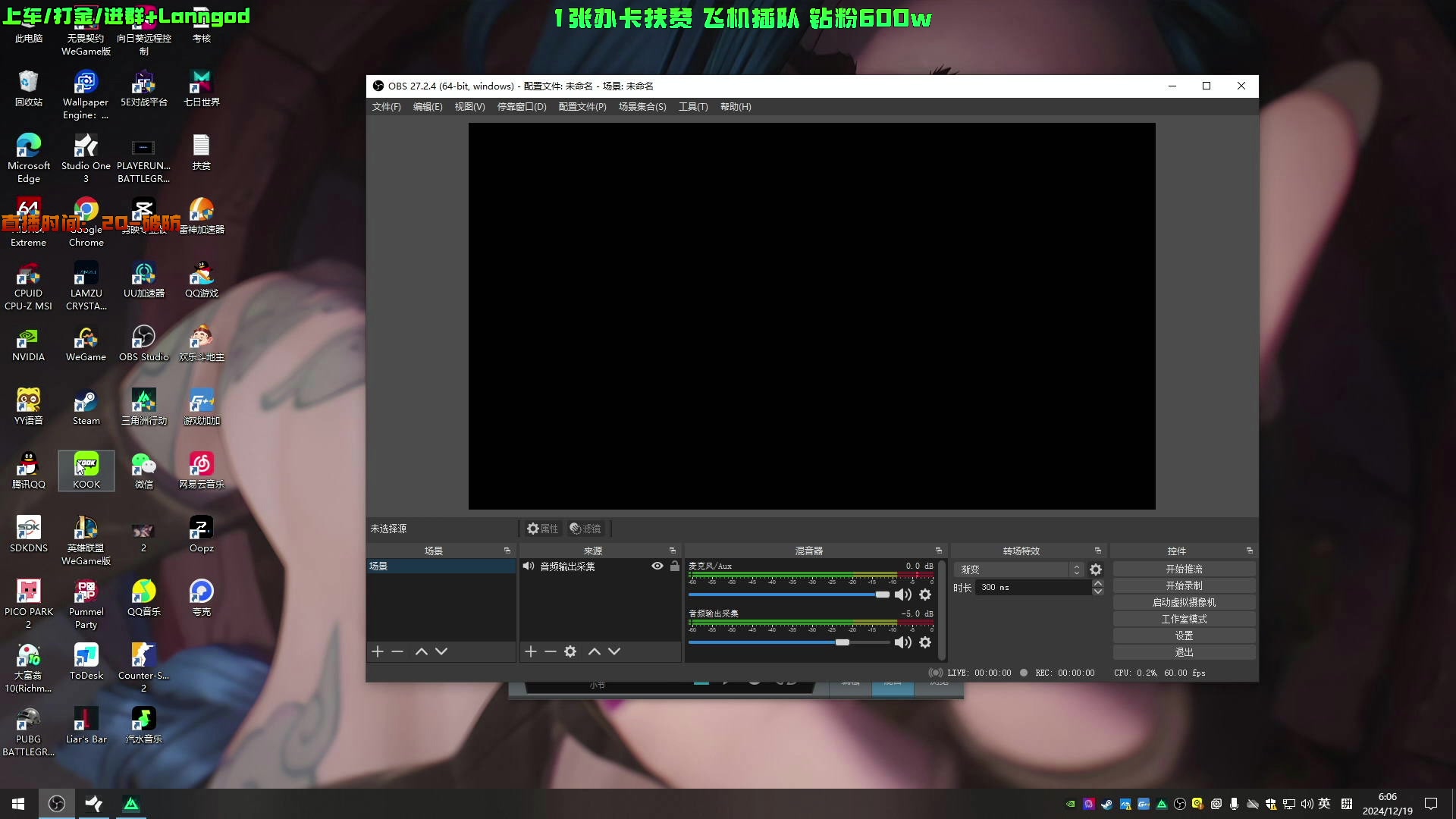Click the 时长 300 ms duration field

[x=1034, y=588]
